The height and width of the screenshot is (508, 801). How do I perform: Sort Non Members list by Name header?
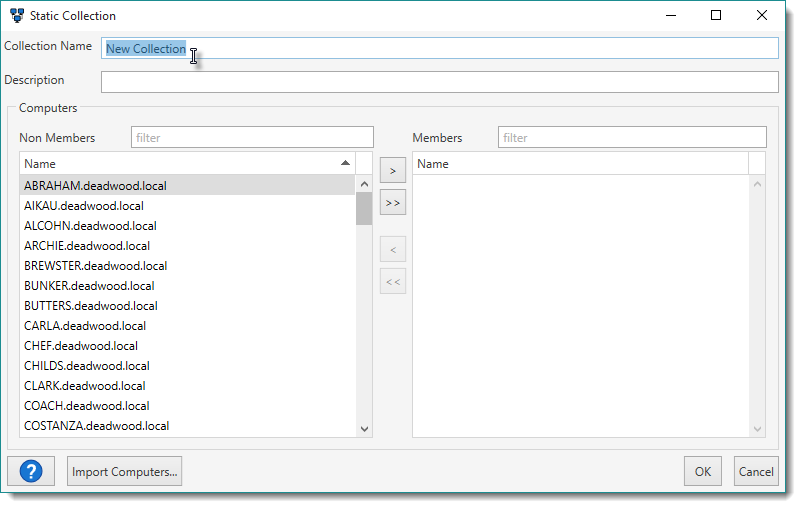point(186,163)
